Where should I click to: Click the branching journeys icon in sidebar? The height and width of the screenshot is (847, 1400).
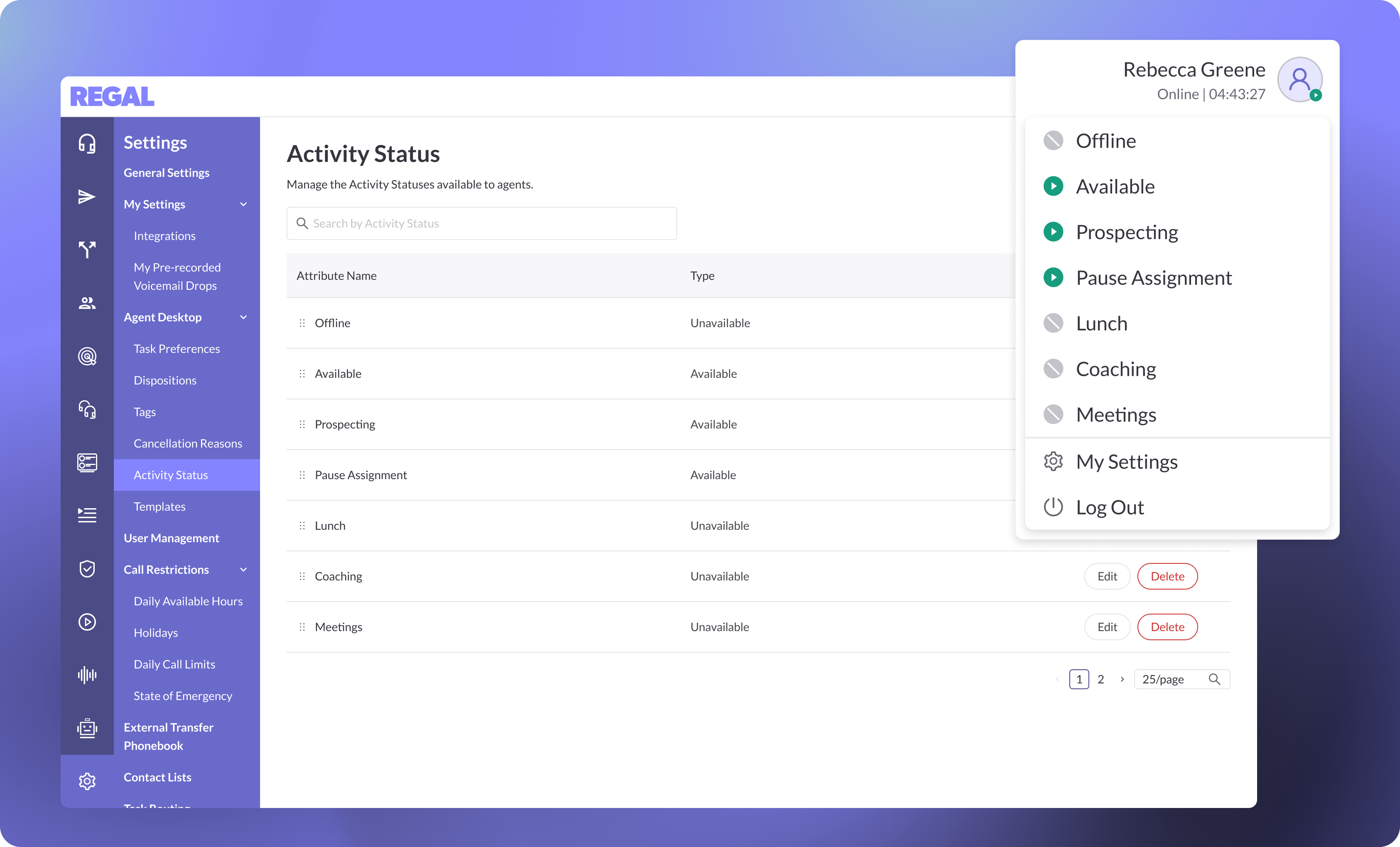pos(87,249)
